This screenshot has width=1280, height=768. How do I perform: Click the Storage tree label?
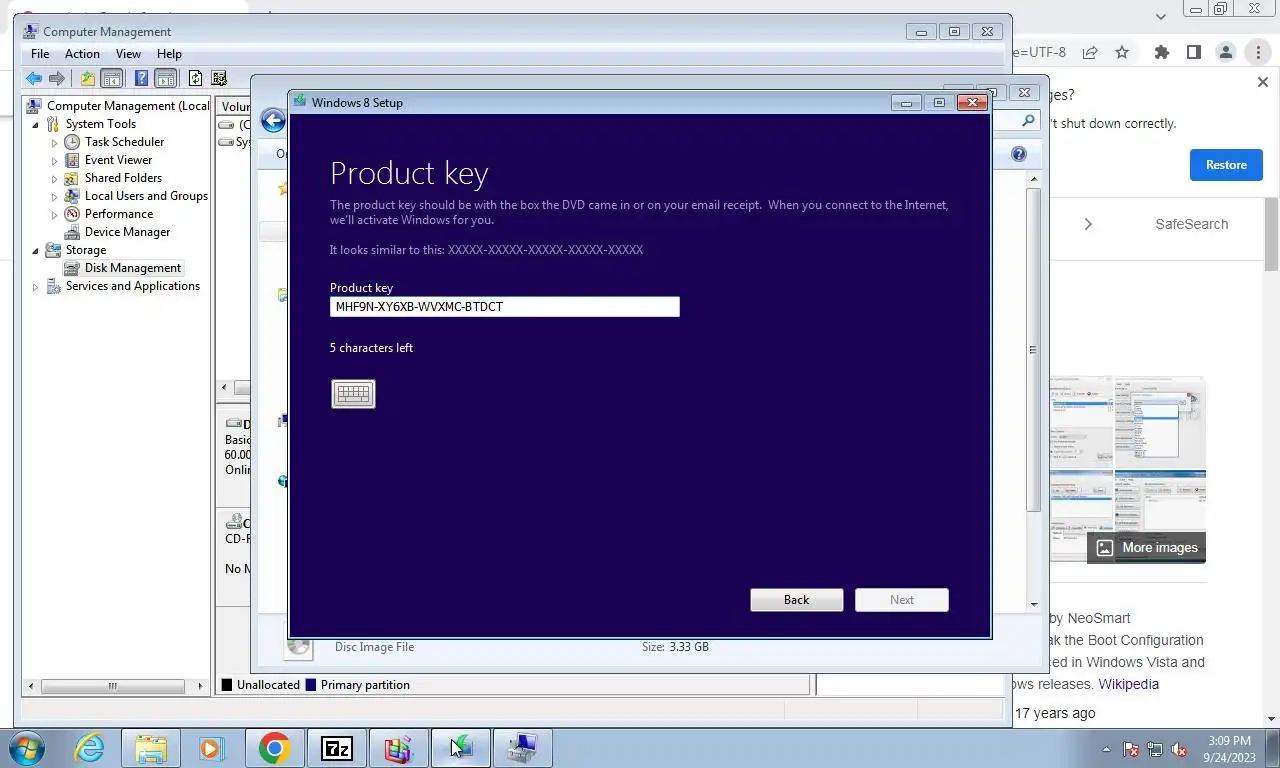[85, 250]
